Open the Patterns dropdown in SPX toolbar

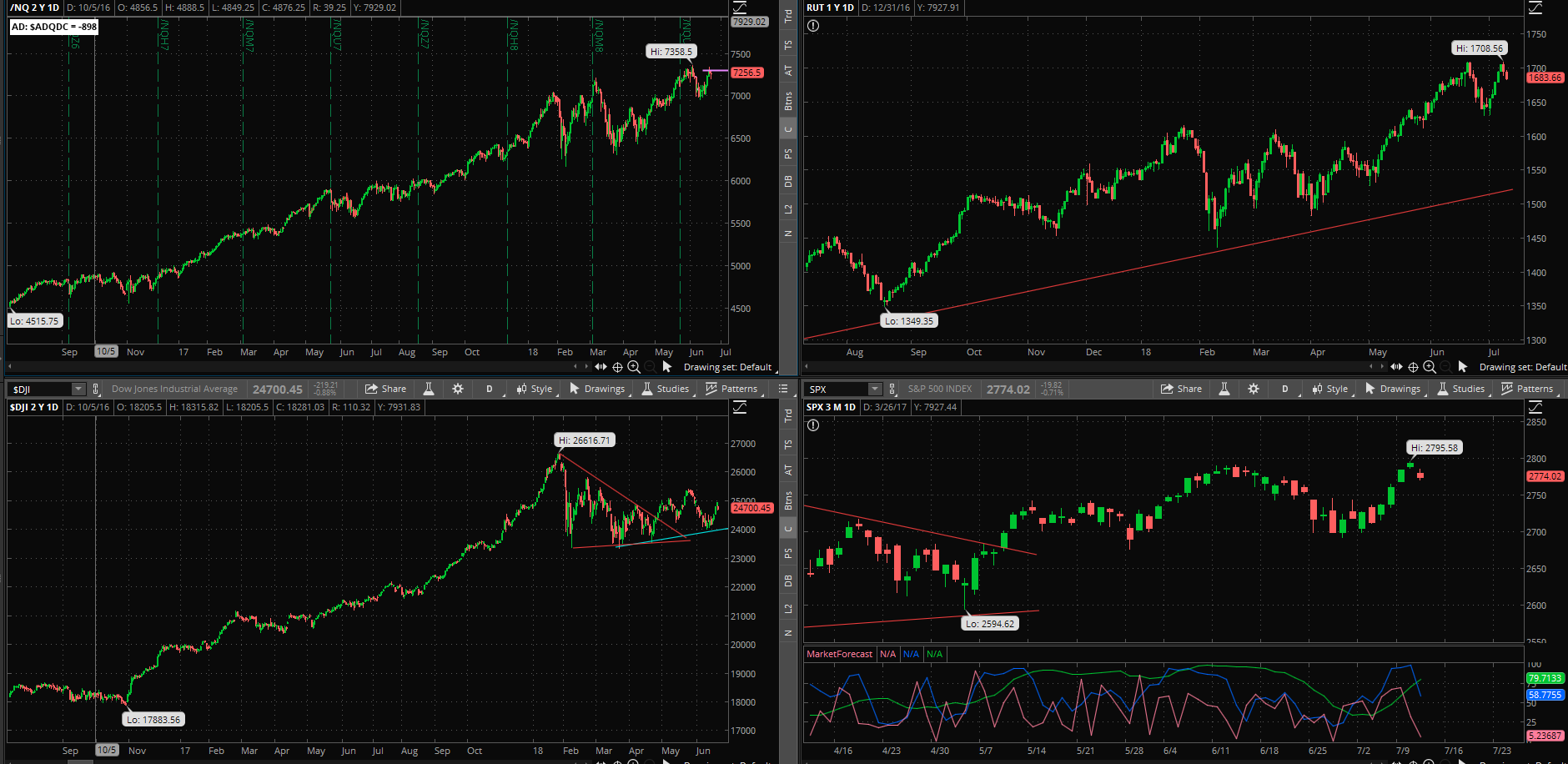(1528, 389)
